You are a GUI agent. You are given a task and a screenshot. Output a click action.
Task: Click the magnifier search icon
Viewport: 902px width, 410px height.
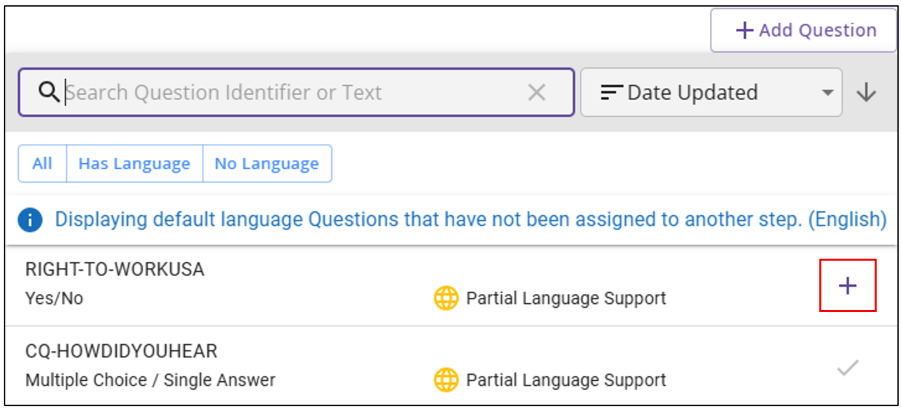click(x=49, y=92)
